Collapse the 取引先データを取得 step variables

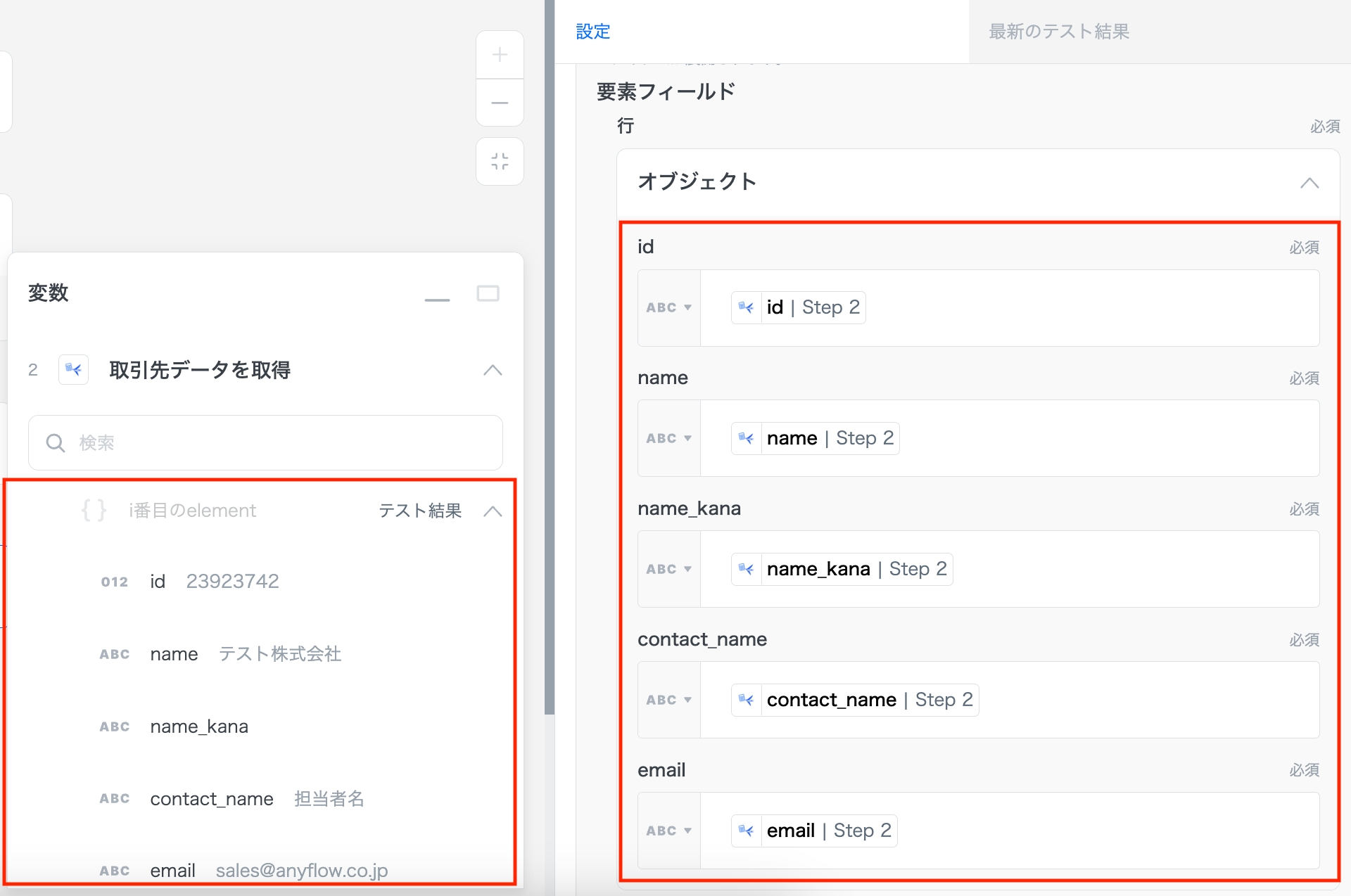pyautogui.click(x=493, y=370)
